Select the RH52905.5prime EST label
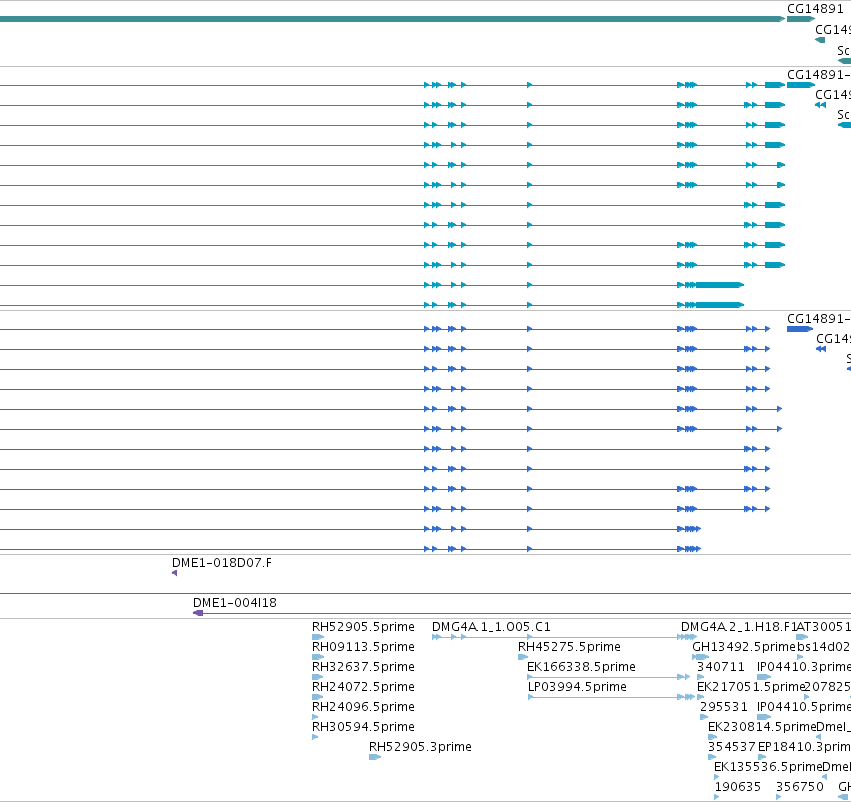 363,627
